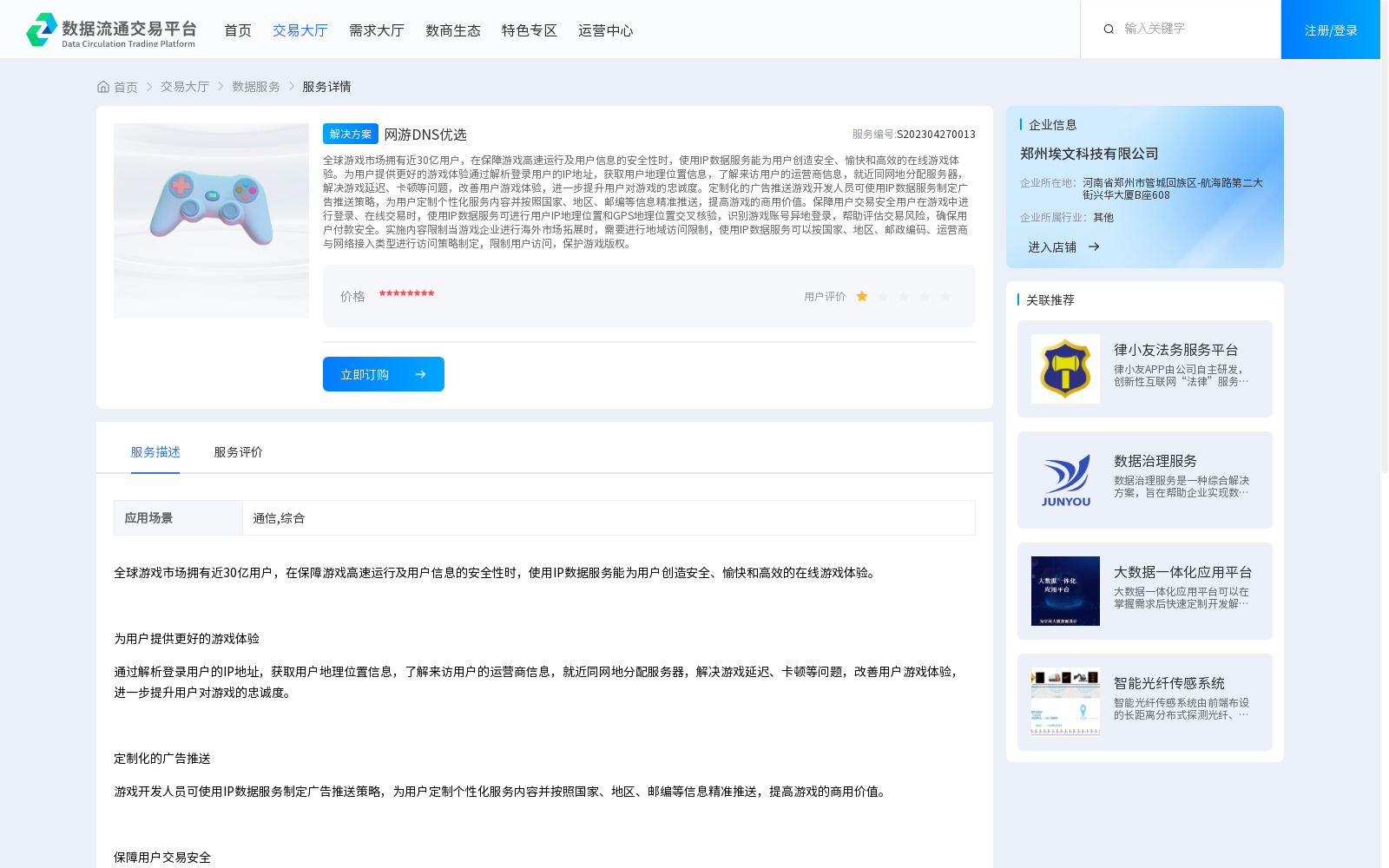Click the game controller product image
The height and width of the screenshot is (868, 1389).
[x=211, y=220]
